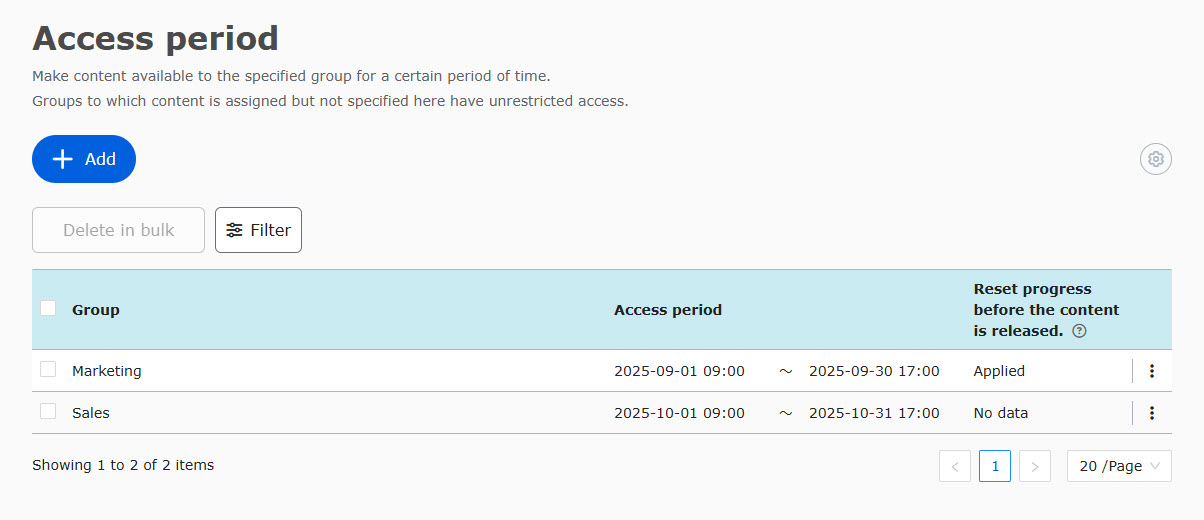Toggle the select-all checkbox in header
The image size is (1204, 520).
click(48, 308)
